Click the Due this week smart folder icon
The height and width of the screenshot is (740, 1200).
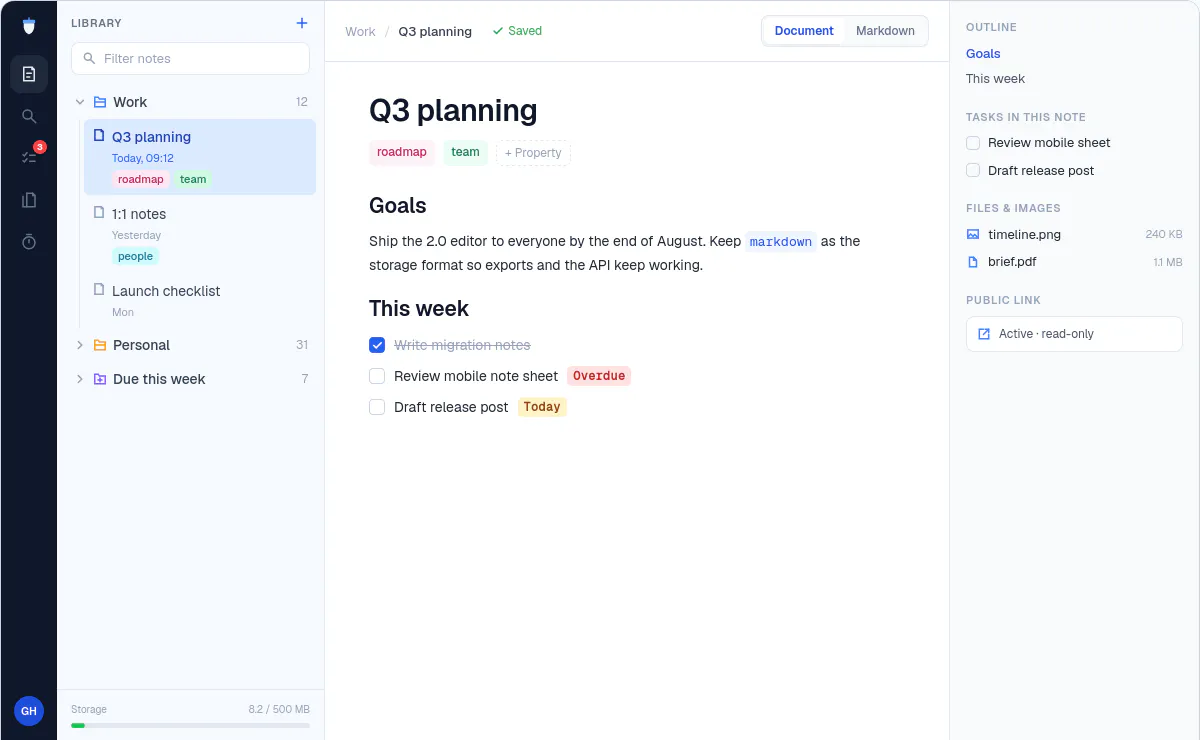100,379
